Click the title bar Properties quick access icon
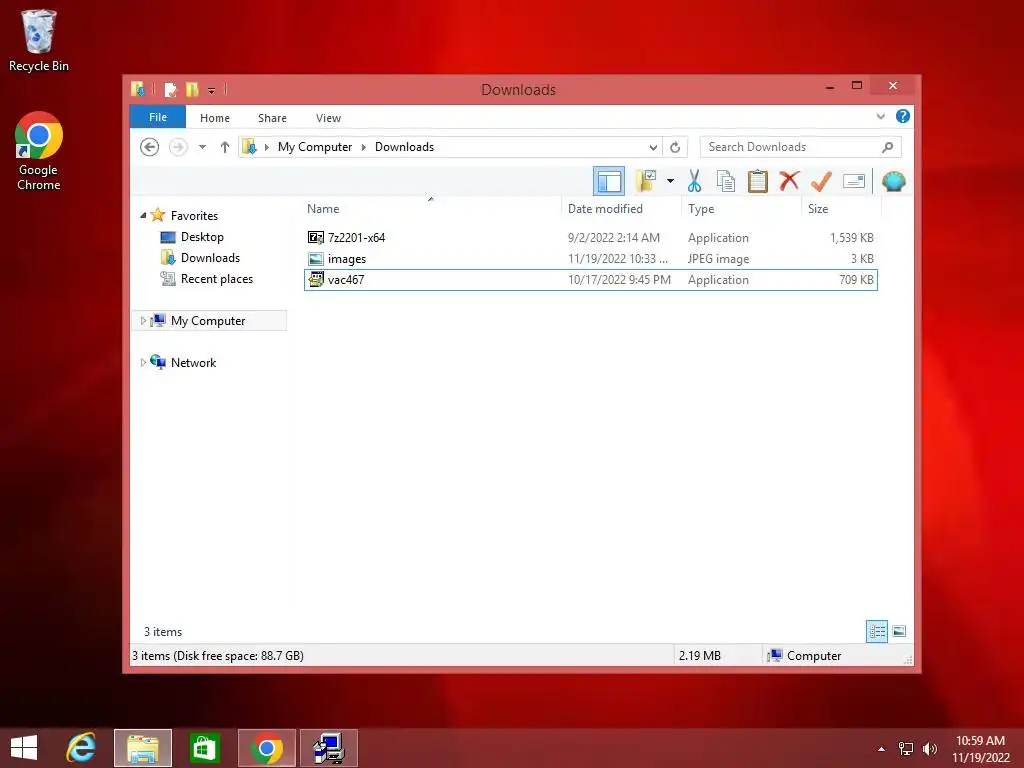Screen dimensions: 1024x768 coord(170,89)
